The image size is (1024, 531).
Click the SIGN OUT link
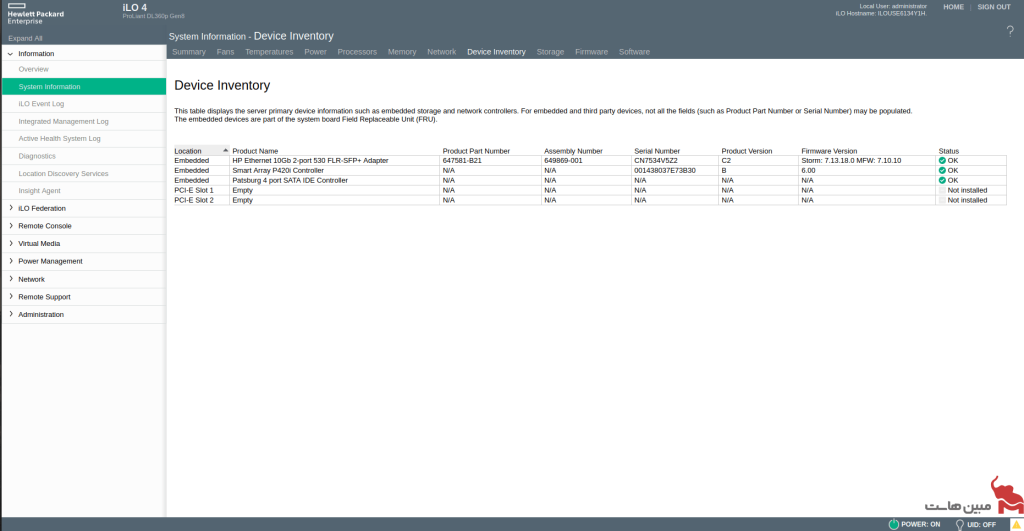pos(993,7)
